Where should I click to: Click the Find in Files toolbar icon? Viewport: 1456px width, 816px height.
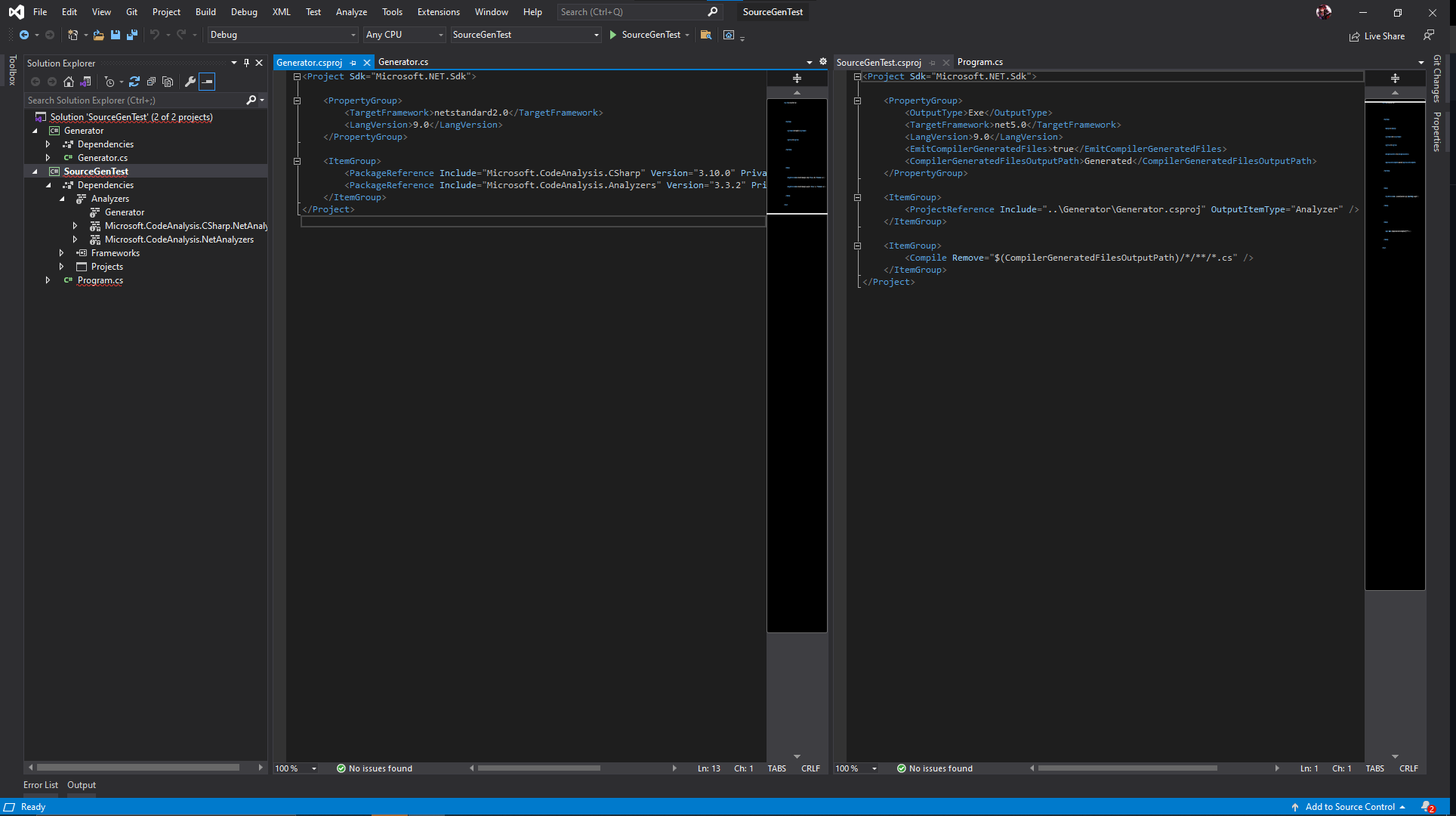pos(706,35)
